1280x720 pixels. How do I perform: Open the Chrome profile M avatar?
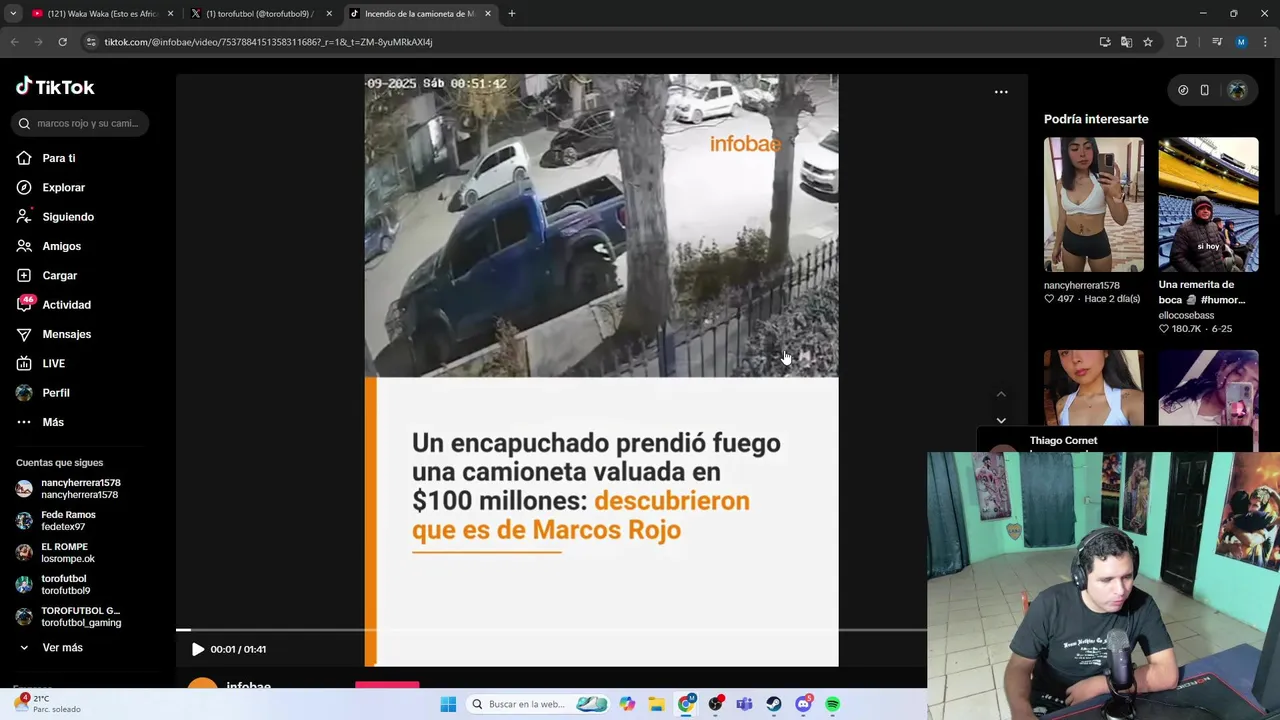1241,42
